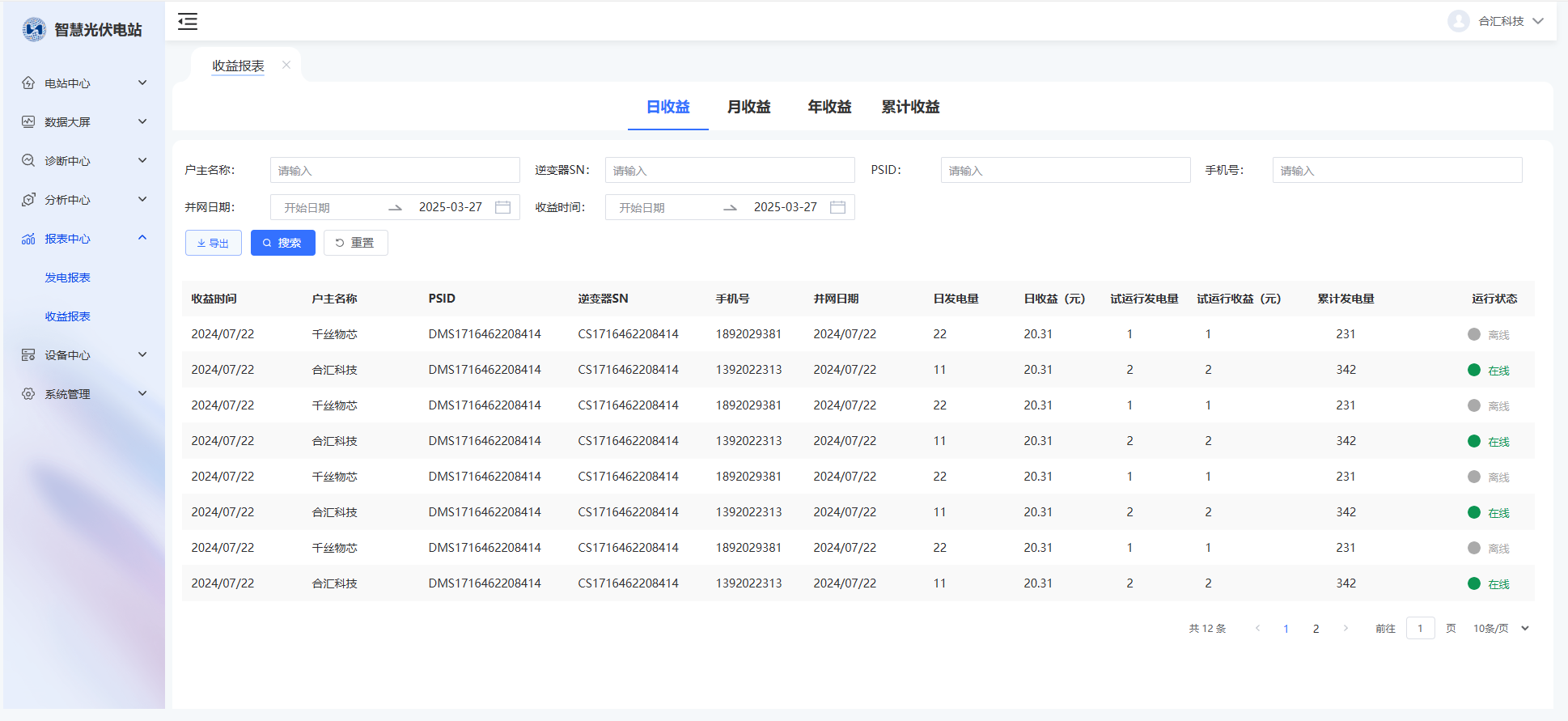The height and width of the screenshot is (721, 1568).
Task: Collapse the sidebar with the hamburger icon
Action: (188, 22)
